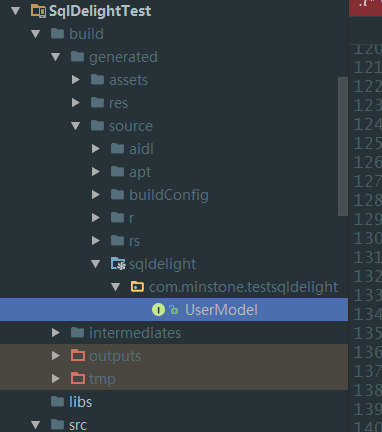Screen dimensions: 382x432
Task: Click the com.minstone.testsqldelight package icon
Action: tap(137, 287)
